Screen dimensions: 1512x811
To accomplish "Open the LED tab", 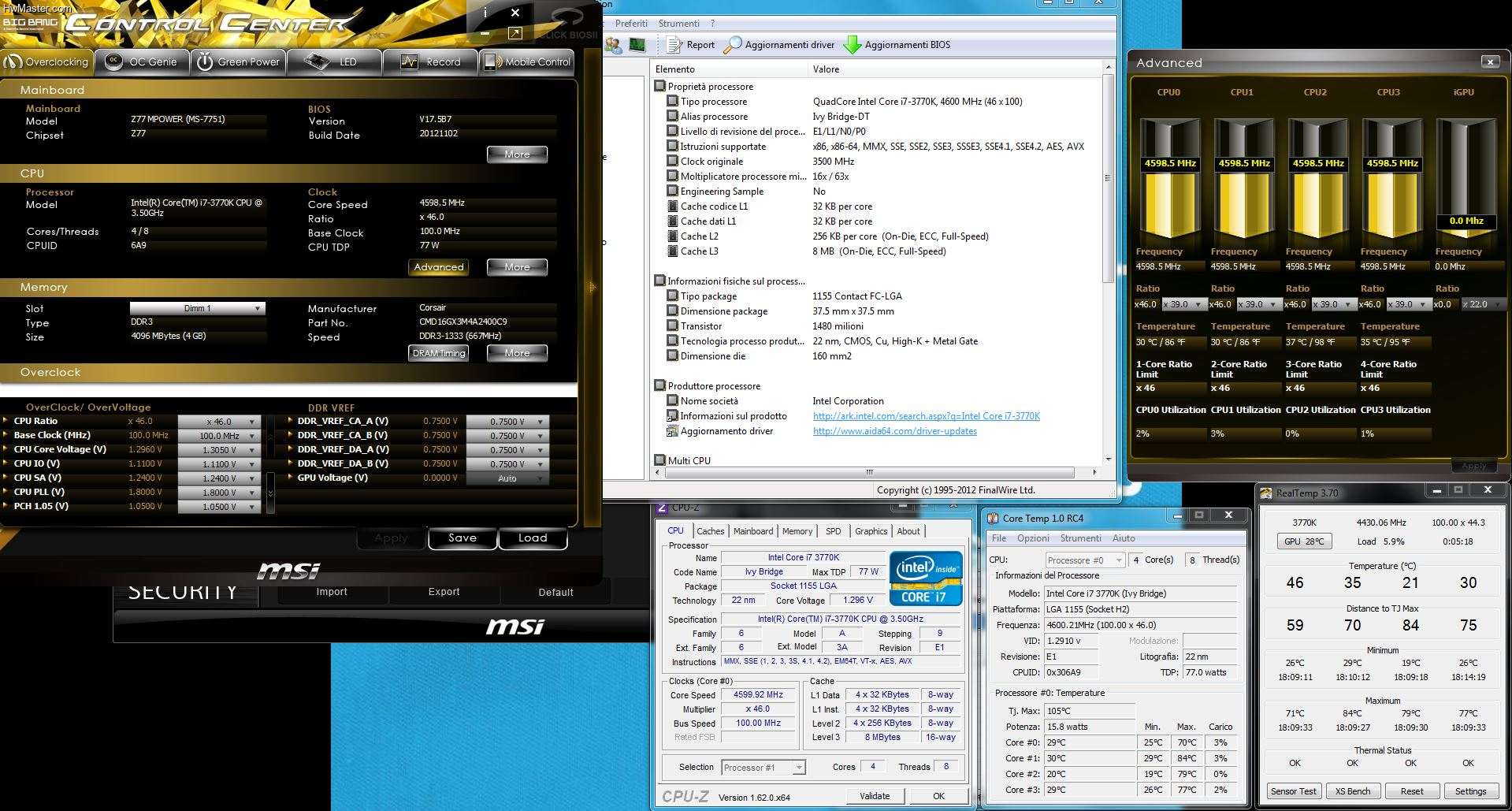I will pyautogui.click(x=335, y=61).
